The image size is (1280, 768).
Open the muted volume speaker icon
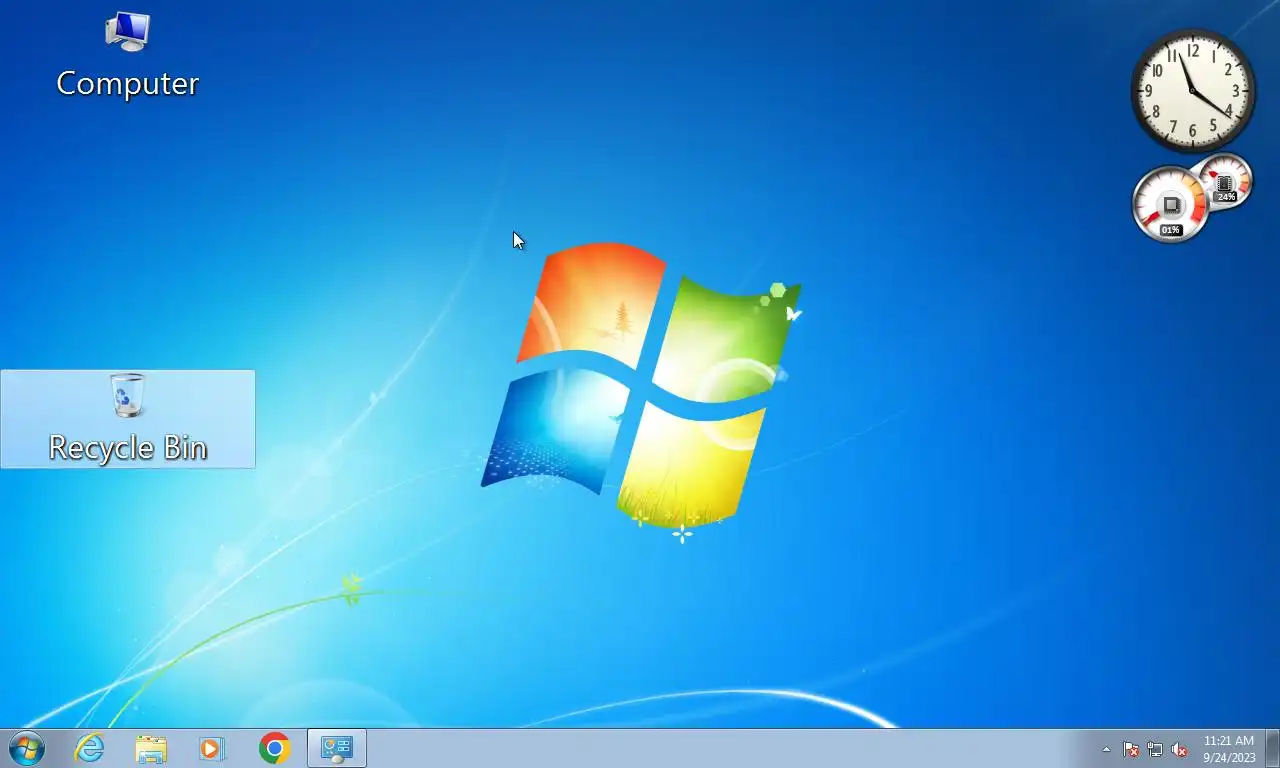(1179, 749)
